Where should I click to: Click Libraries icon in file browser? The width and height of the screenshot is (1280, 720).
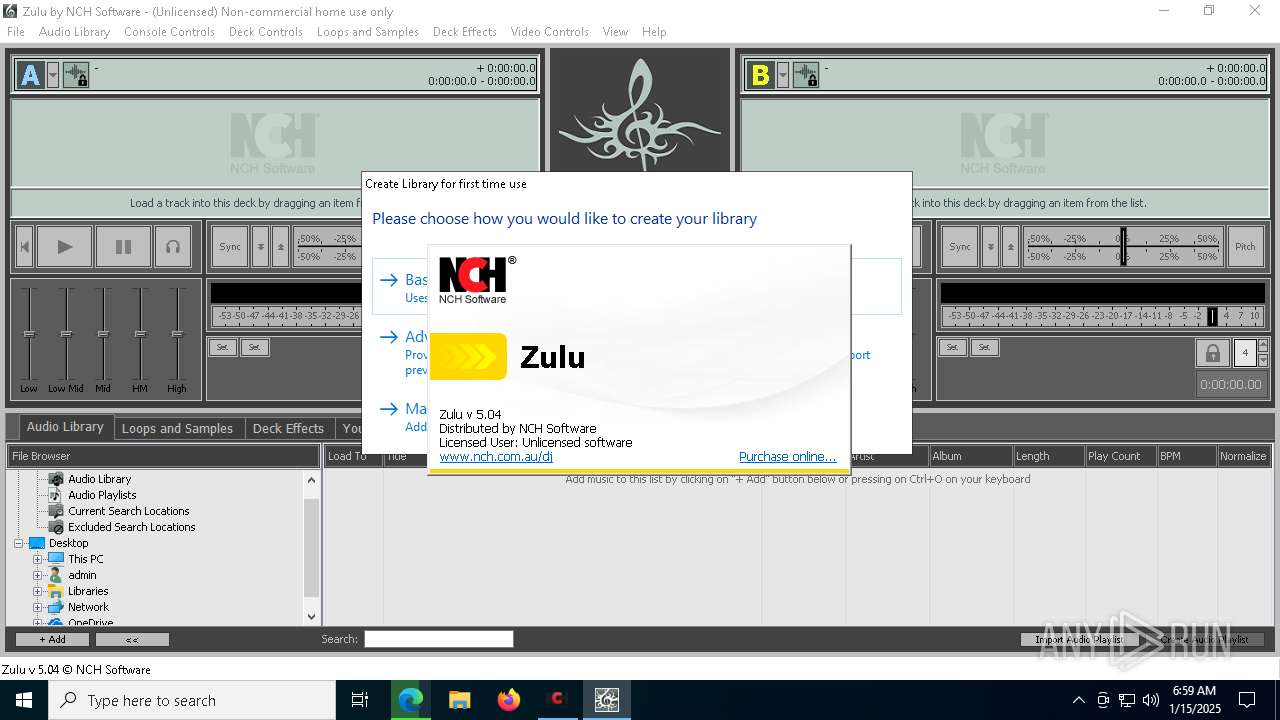[56, 591]
